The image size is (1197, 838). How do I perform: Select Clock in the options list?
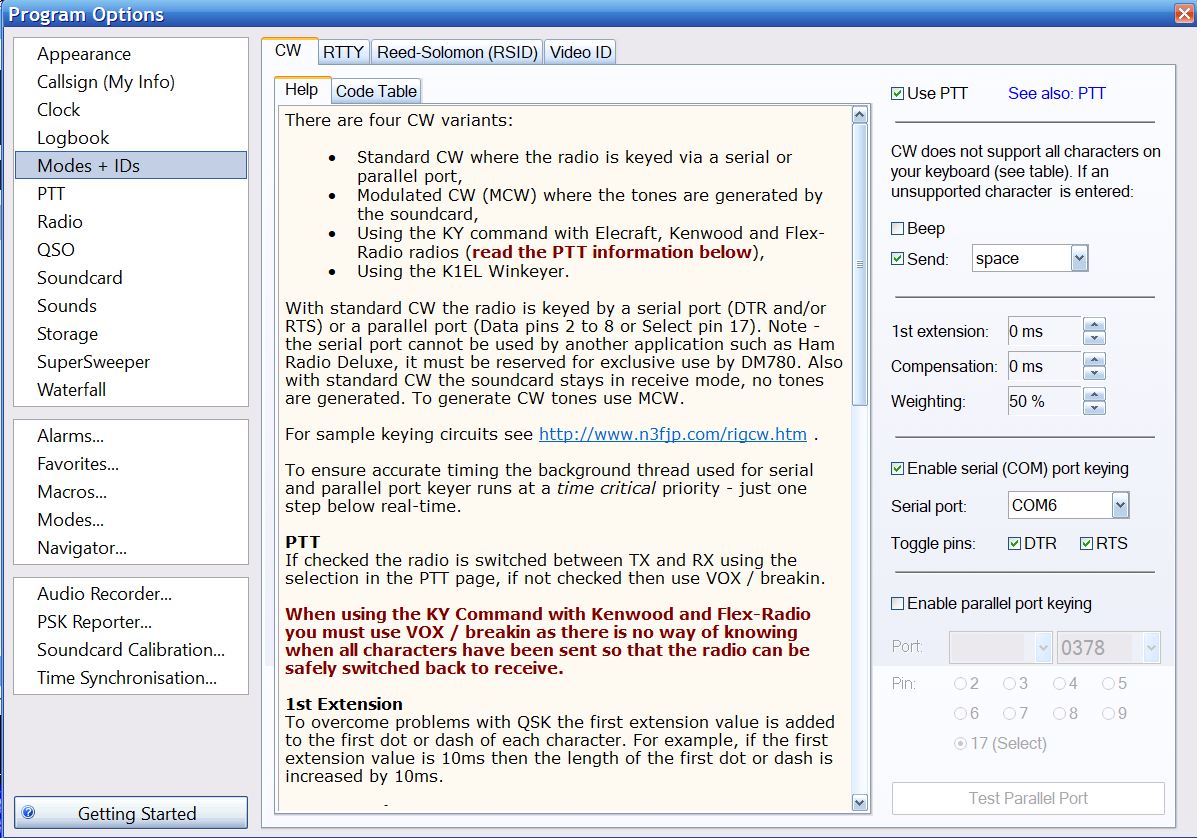[131, 110]
